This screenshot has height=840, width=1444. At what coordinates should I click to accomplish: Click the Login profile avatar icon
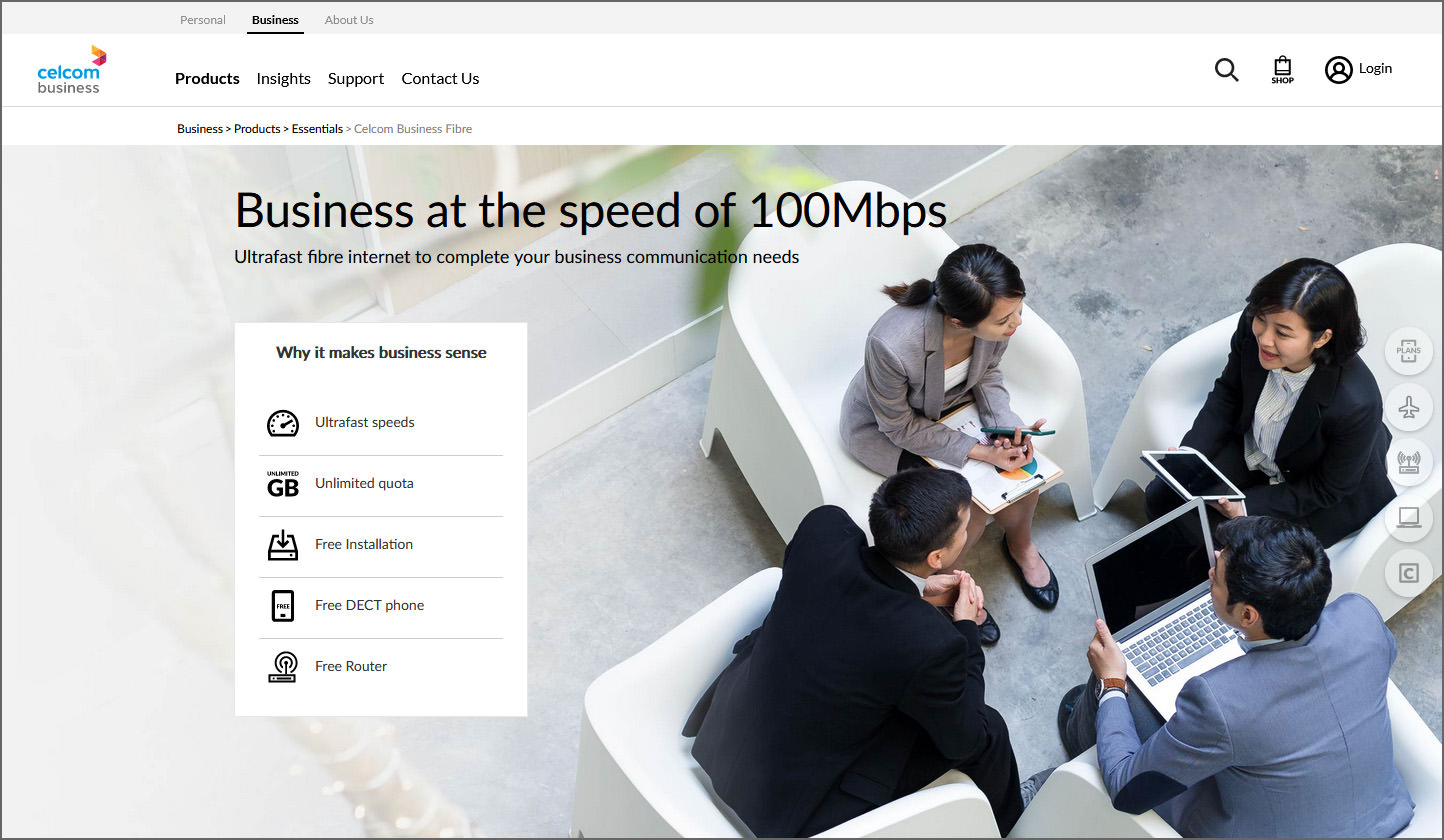pyautogui.click(x=1338, y=70)
